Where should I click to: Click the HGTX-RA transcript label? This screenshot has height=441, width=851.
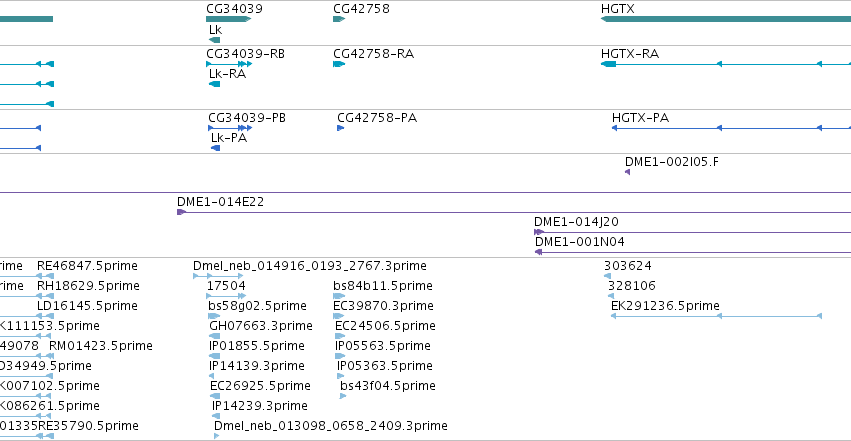point(630,54)
